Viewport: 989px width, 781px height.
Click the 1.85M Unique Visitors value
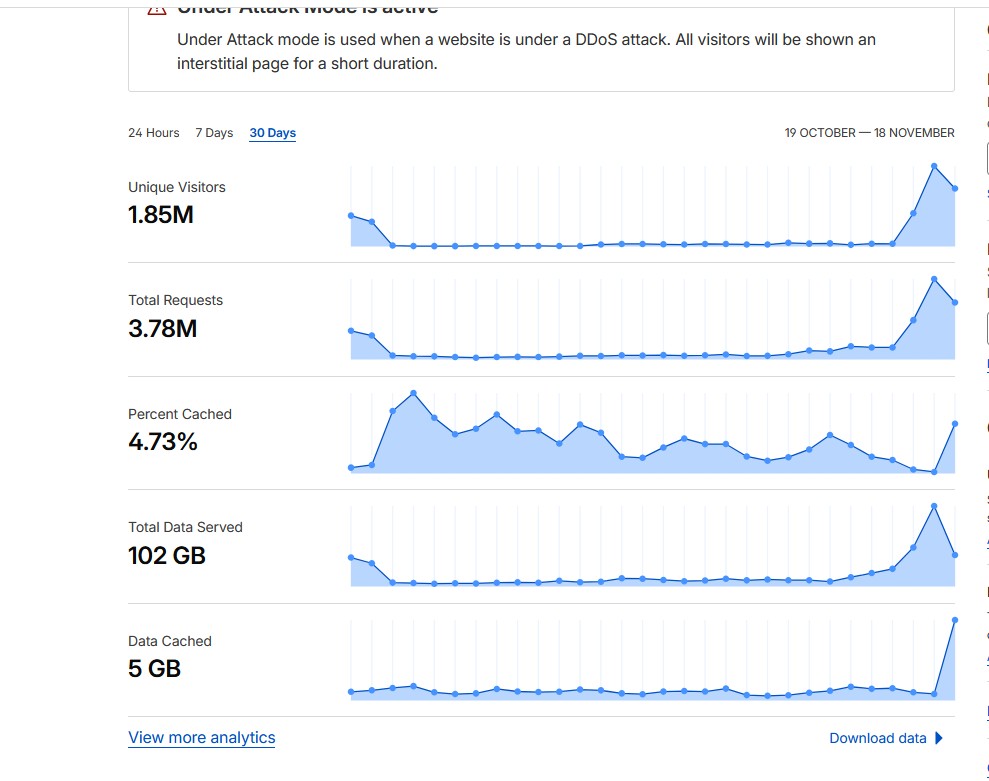click(161, 214)
